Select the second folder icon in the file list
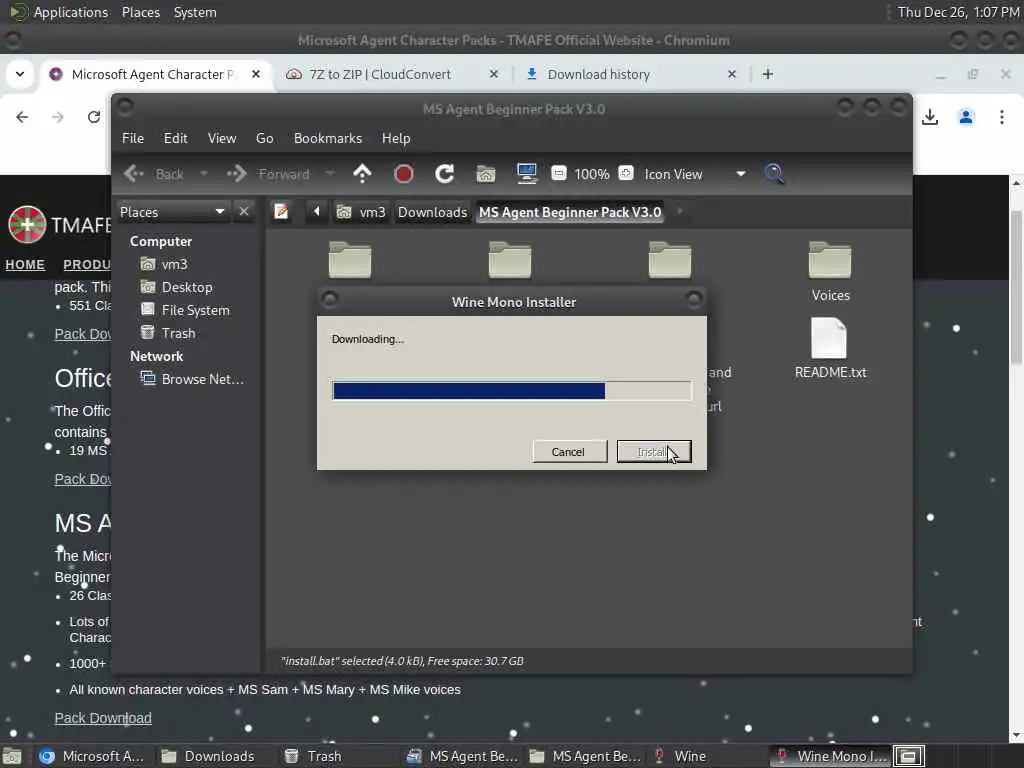This screenshot has width=1024, height=768. point(510,259)
